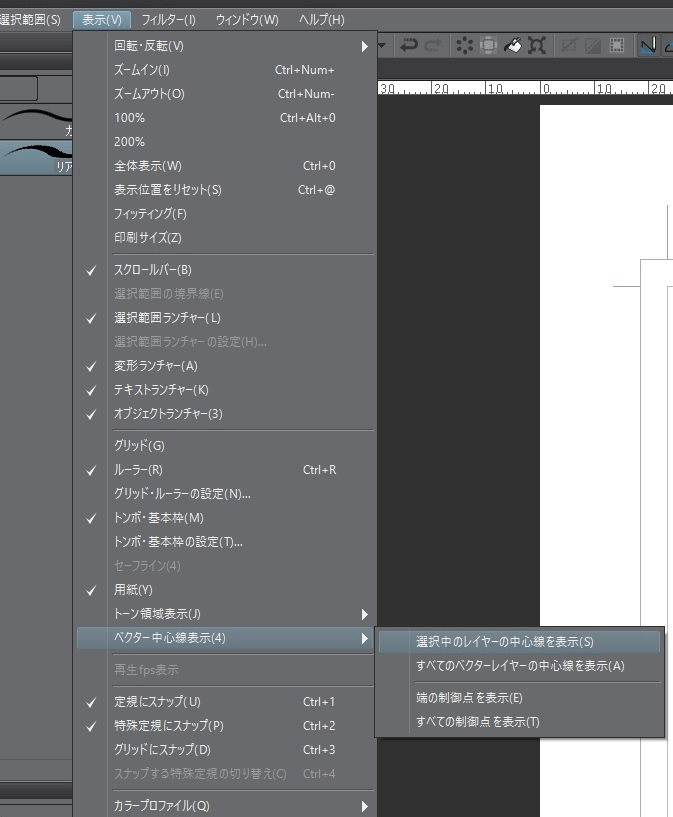Click on the white canvas page
Screen dimensions: 673x817
(606, 461)
